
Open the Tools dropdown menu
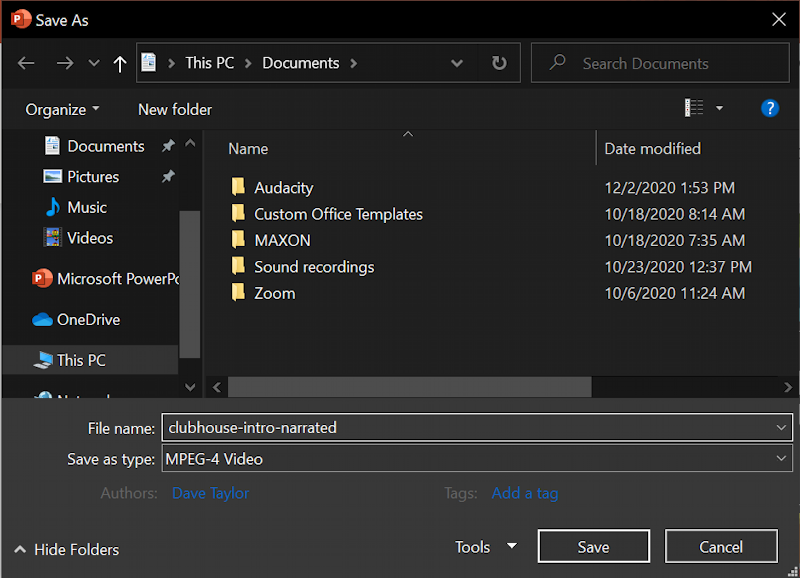485,547
